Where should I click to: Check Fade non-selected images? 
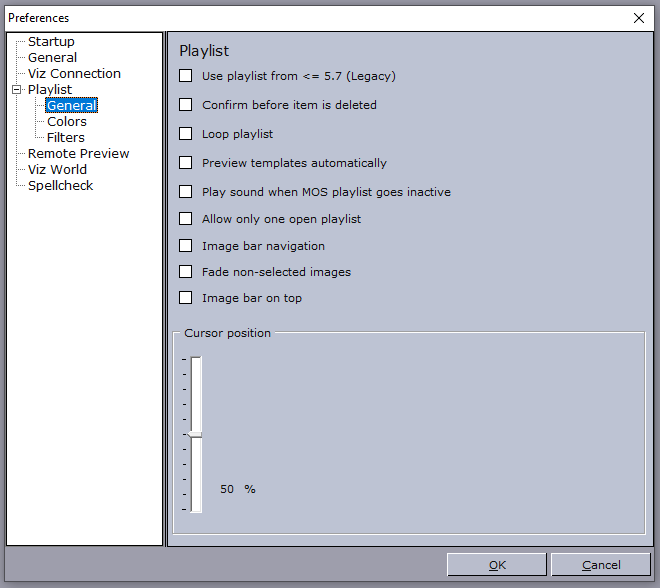pos(186,272)
